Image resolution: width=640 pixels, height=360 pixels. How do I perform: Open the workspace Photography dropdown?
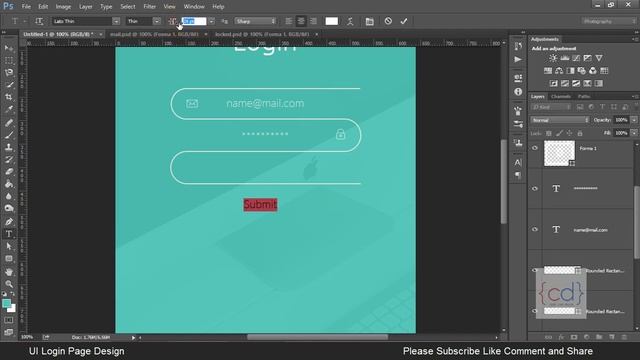[x=609, y=21]
